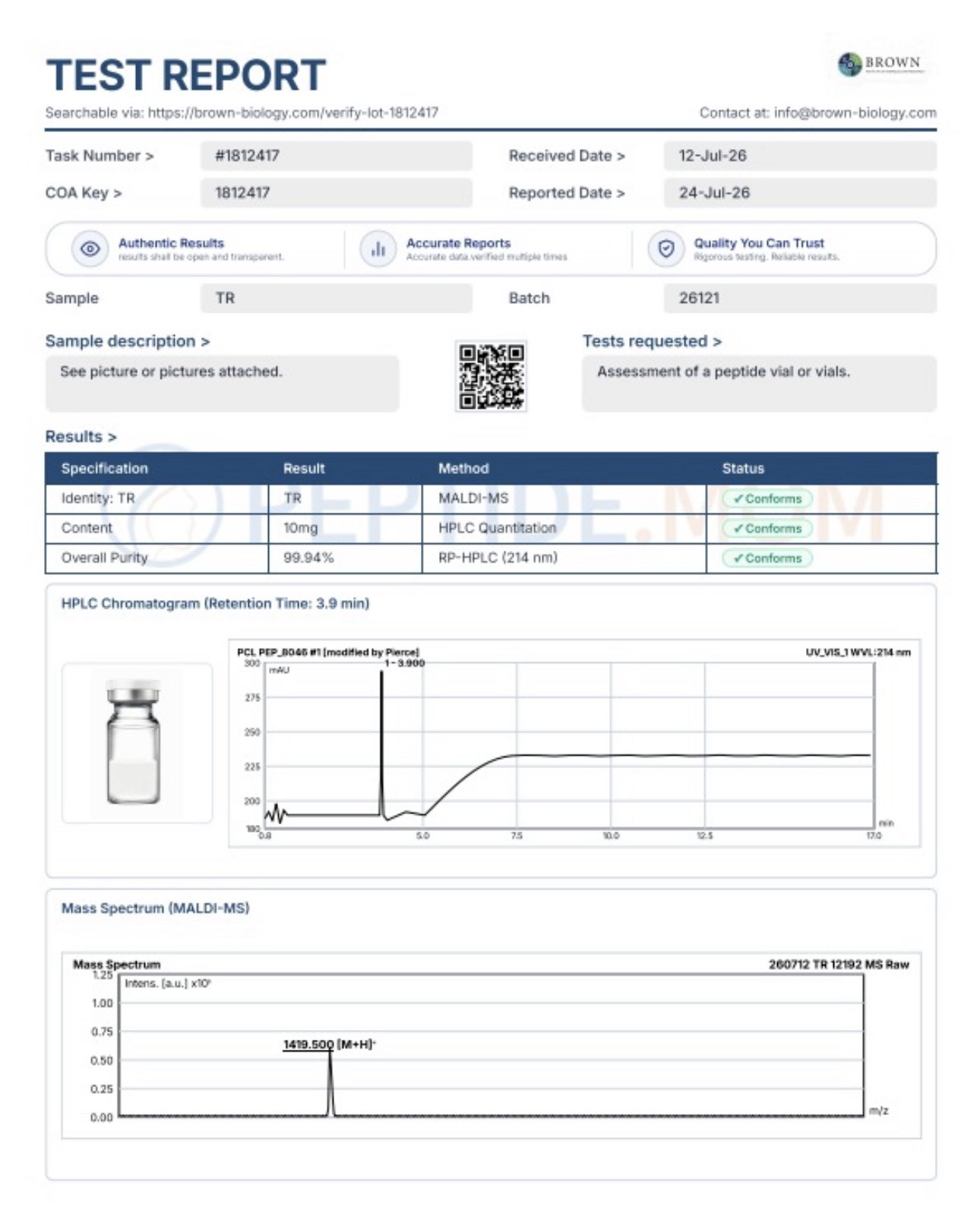
Task: Click the "COA Key >" label
Action: [84, 193]
